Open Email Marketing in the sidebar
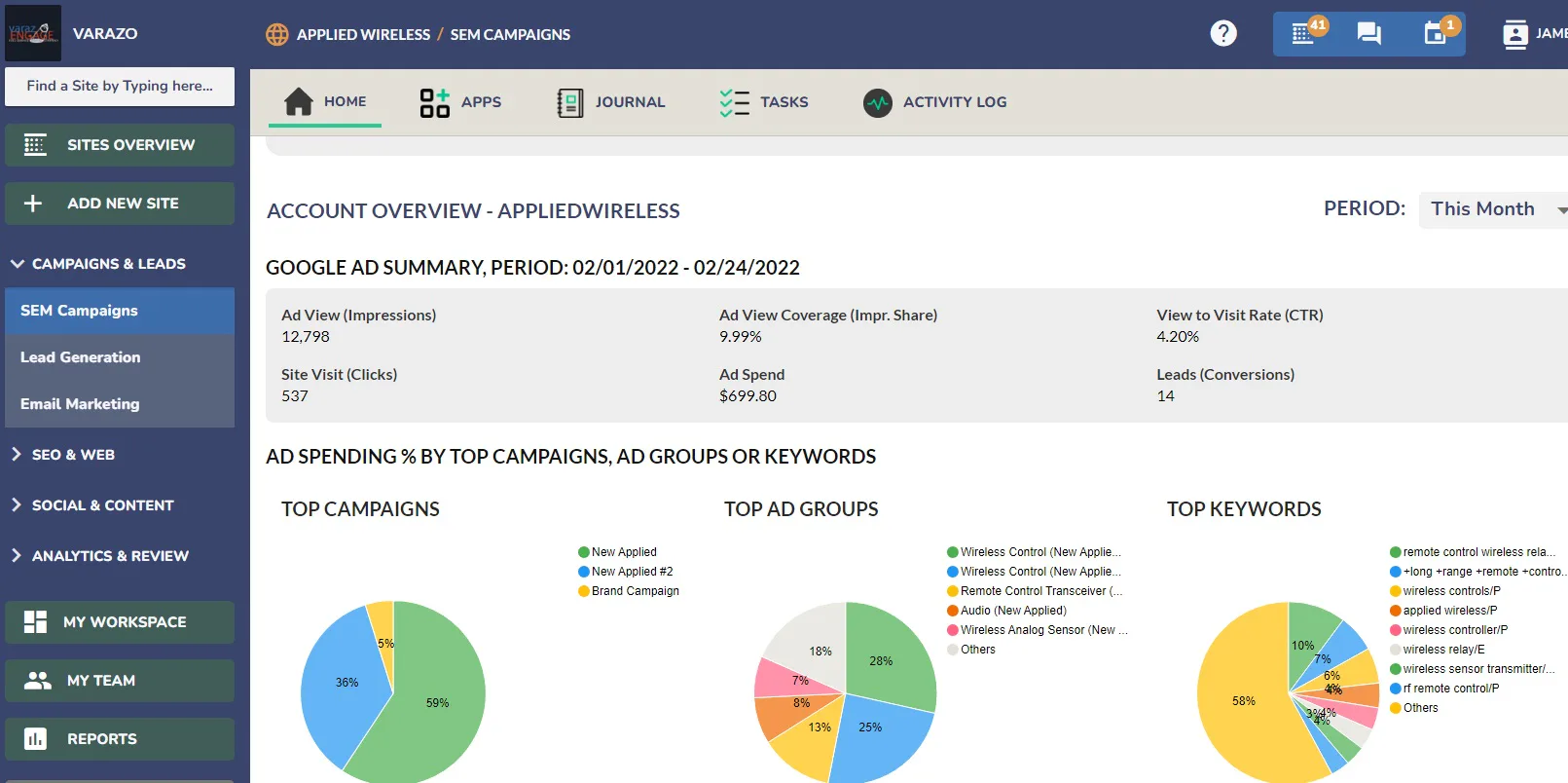Screen dimensions: 1568x783 120,404
